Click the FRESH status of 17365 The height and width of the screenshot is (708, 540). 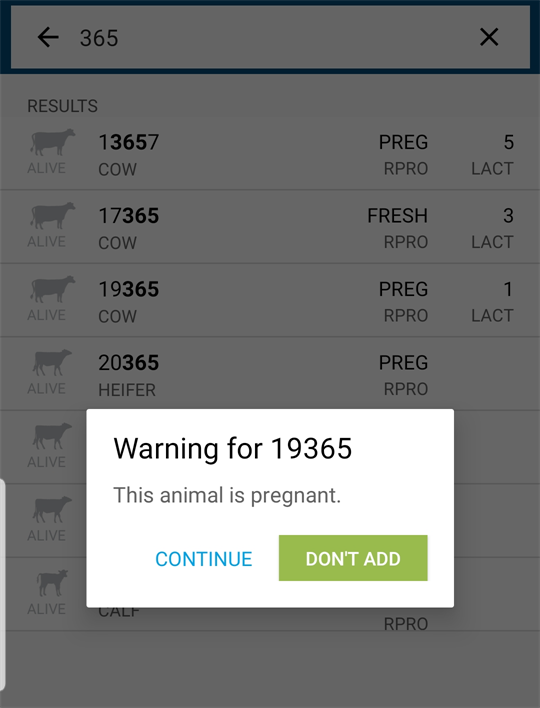coord(397,216)
